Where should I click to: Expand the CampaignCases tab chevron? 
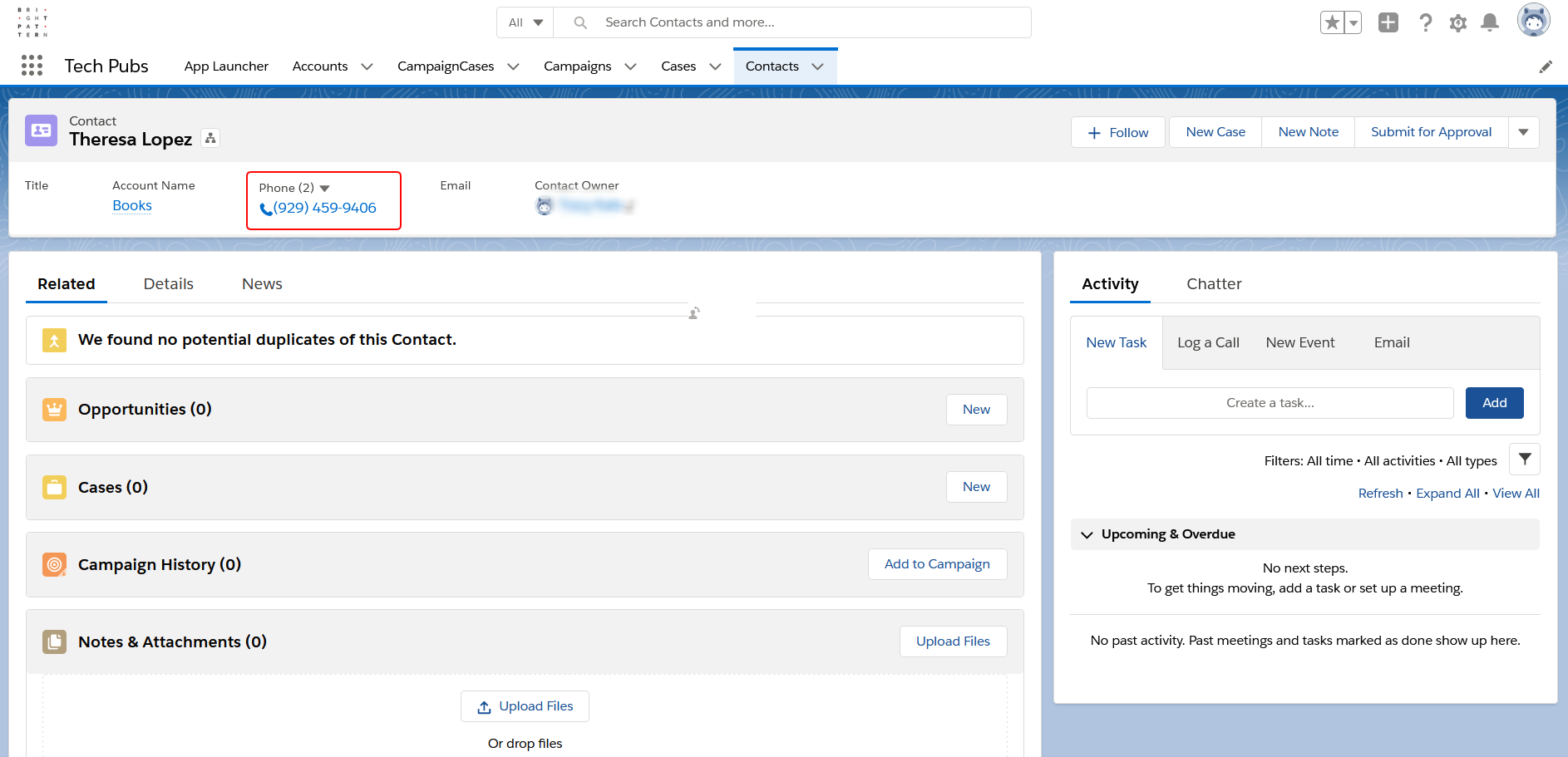(x=513, y=66)
